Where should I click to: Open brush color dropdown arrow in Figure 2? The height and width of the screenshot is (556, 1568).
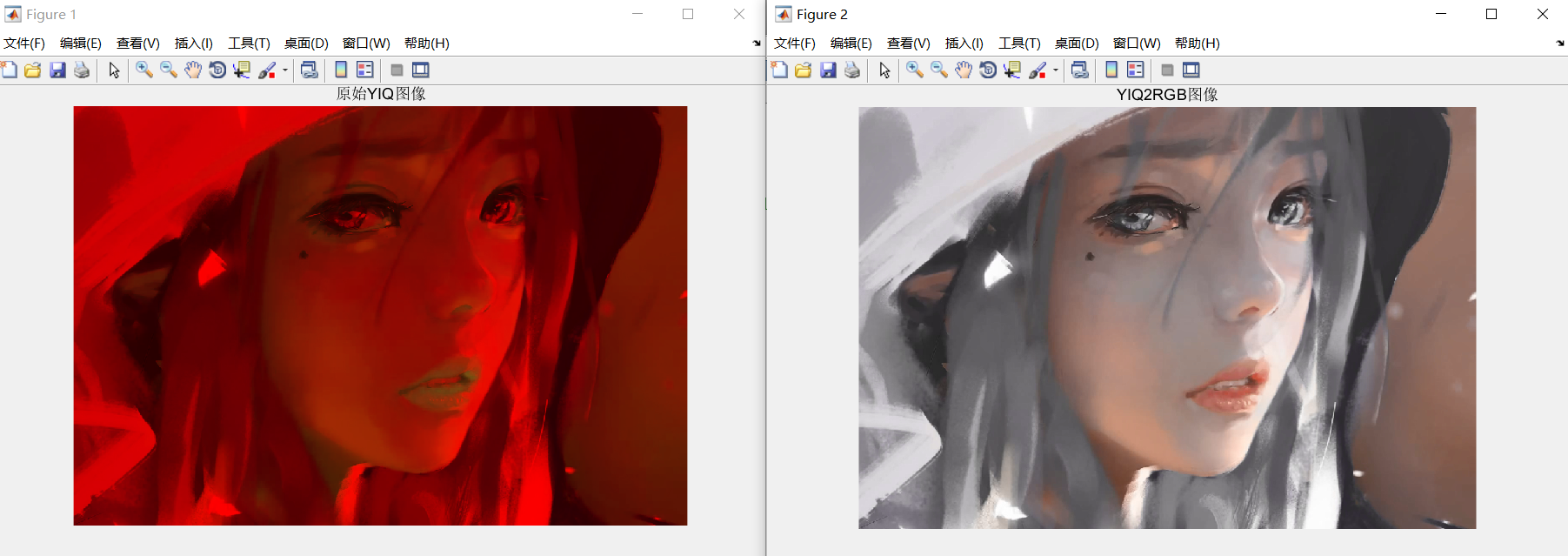pos(1056,70)
